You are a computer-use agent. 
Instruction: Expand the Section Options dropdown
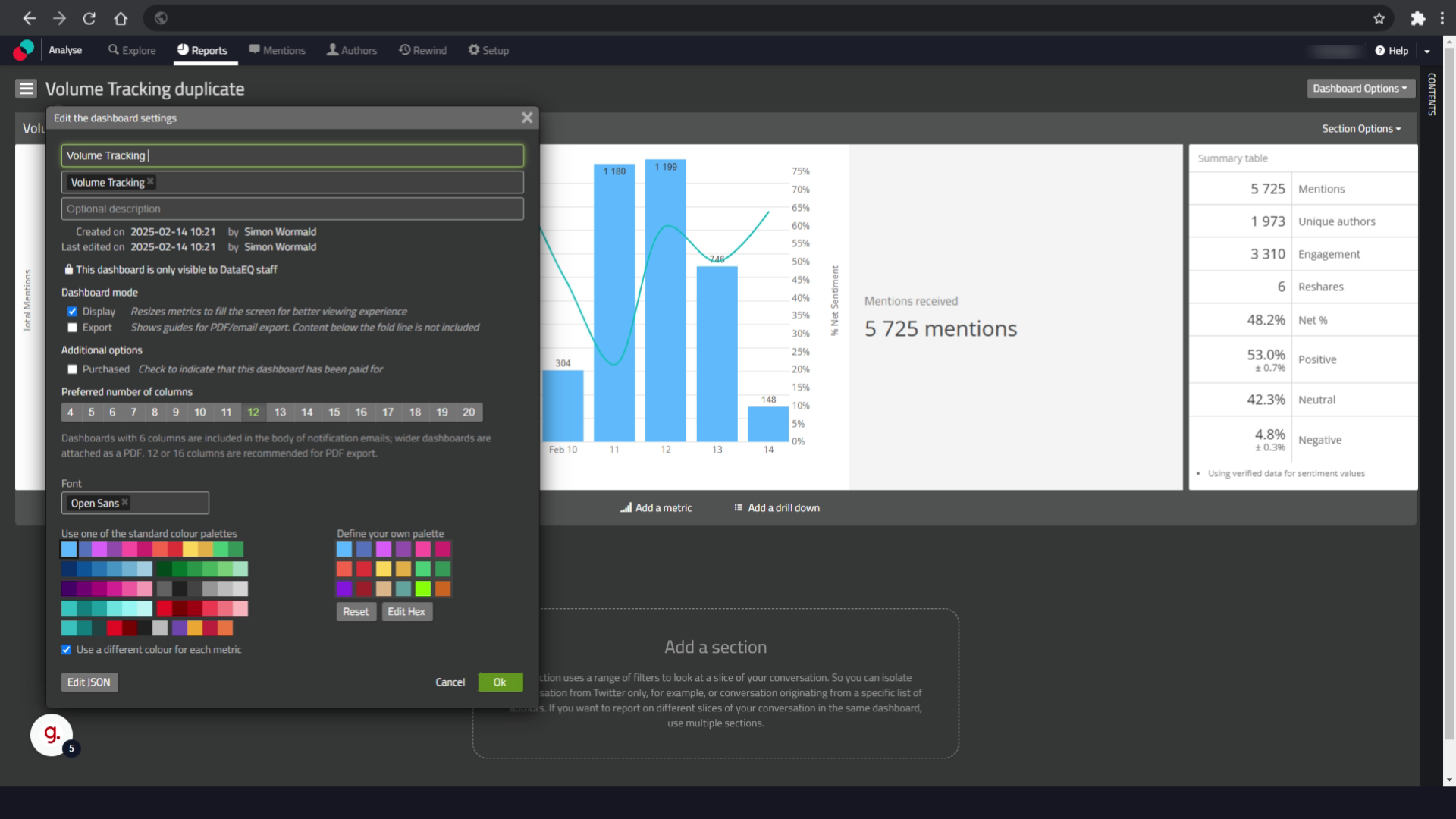1361,129
